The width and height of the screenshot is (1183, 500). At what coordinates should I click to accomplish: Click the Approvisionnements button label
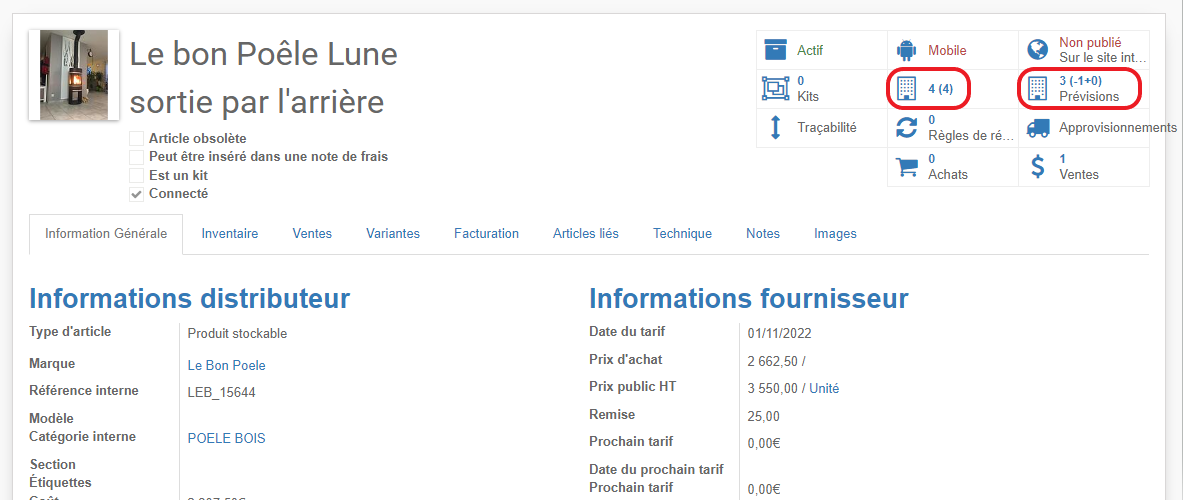tap(1118, 128)
